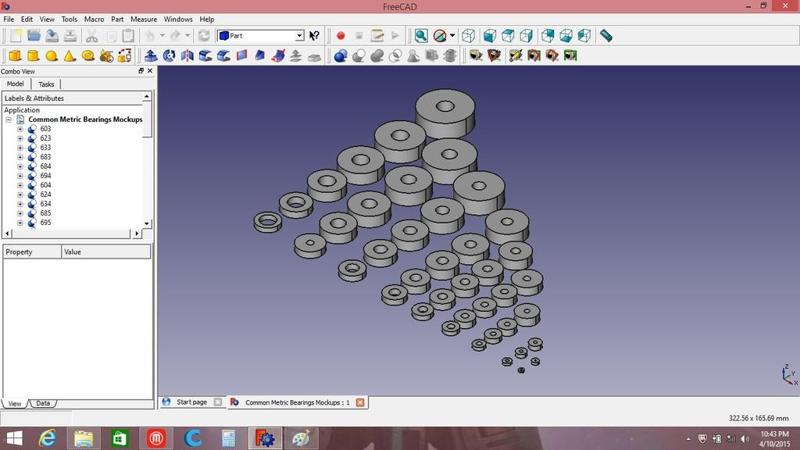Open the macros dialog notepad icon
This screenshot has width=800, height=450.
tap(377, 36)
